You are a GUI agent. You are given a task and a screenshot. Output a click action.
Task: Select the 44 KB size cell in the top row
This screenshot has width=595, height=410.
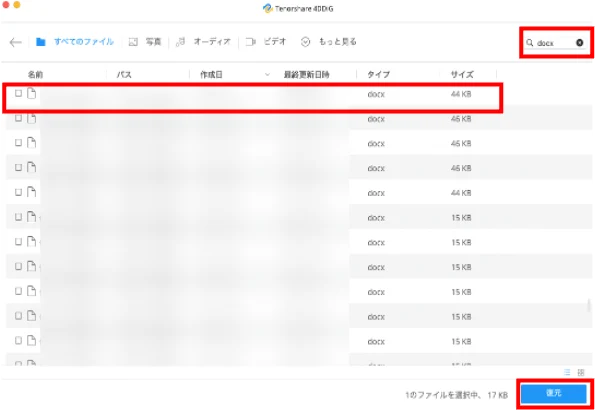461,94
